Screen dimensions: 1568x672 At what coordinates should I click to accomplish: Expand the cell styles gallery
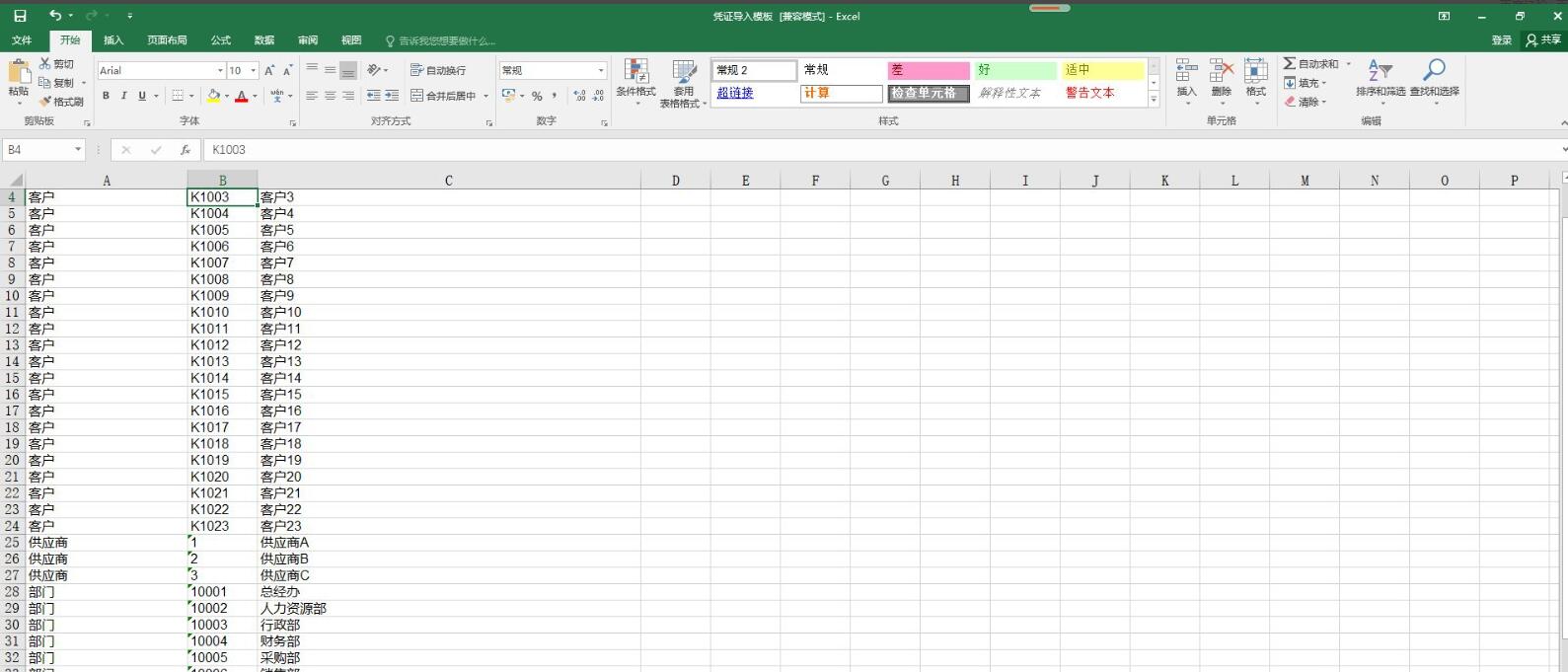click(1154, 100)
